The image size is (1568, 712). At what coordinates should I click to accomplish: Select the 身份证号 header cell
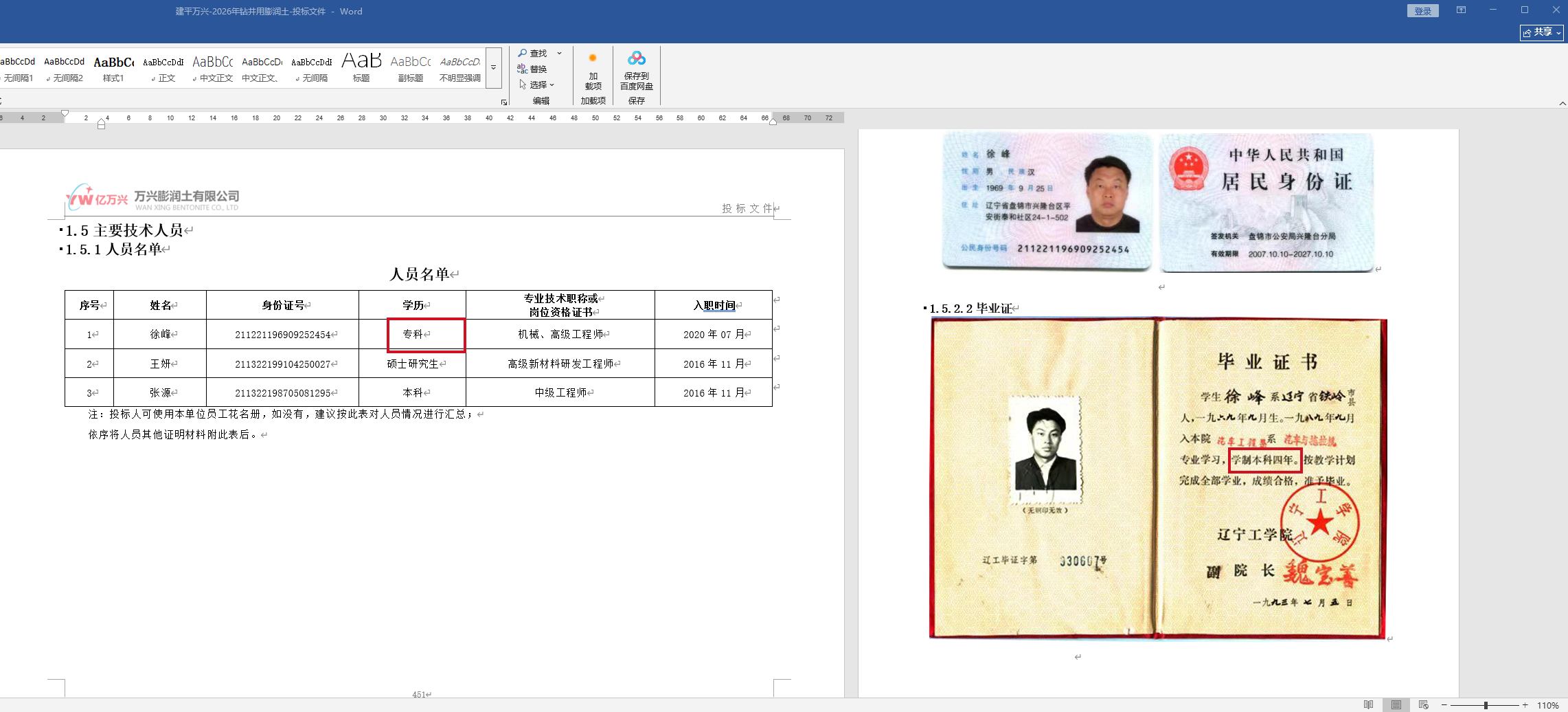click(x=282, y=305)
